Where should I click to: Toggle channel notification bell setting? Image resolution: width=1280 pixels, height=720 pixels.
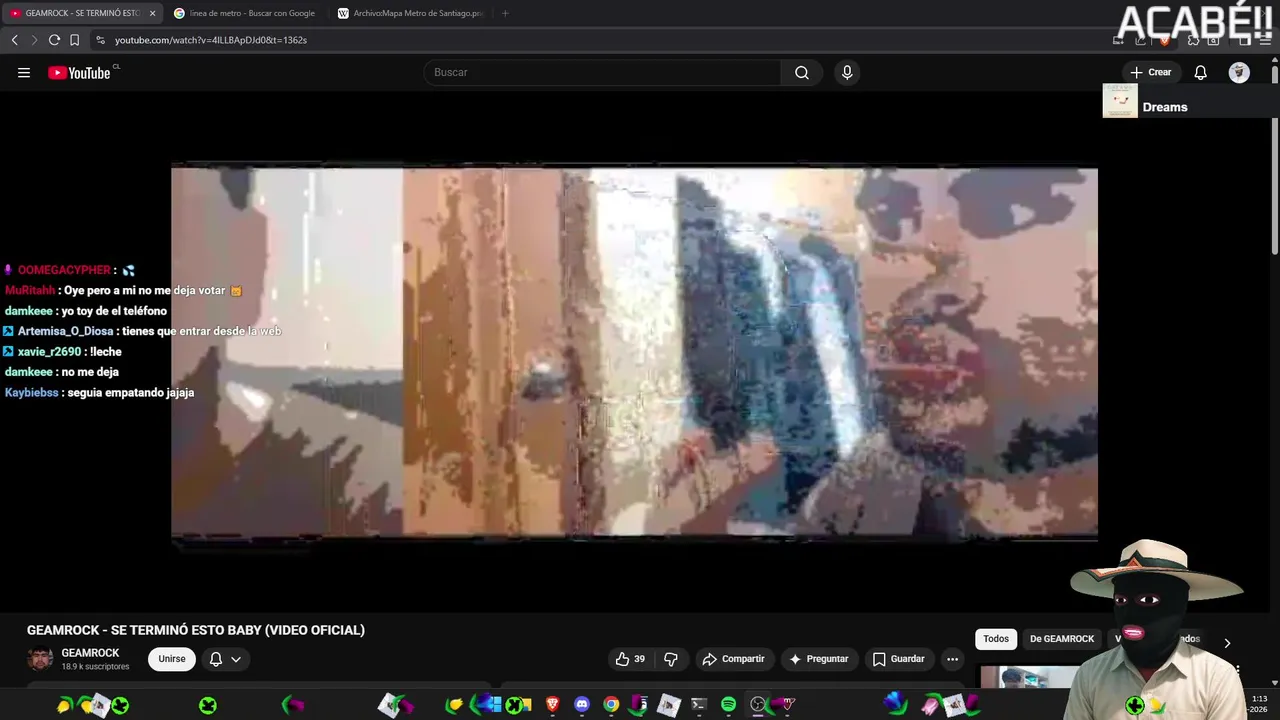[x=215, y=659]
